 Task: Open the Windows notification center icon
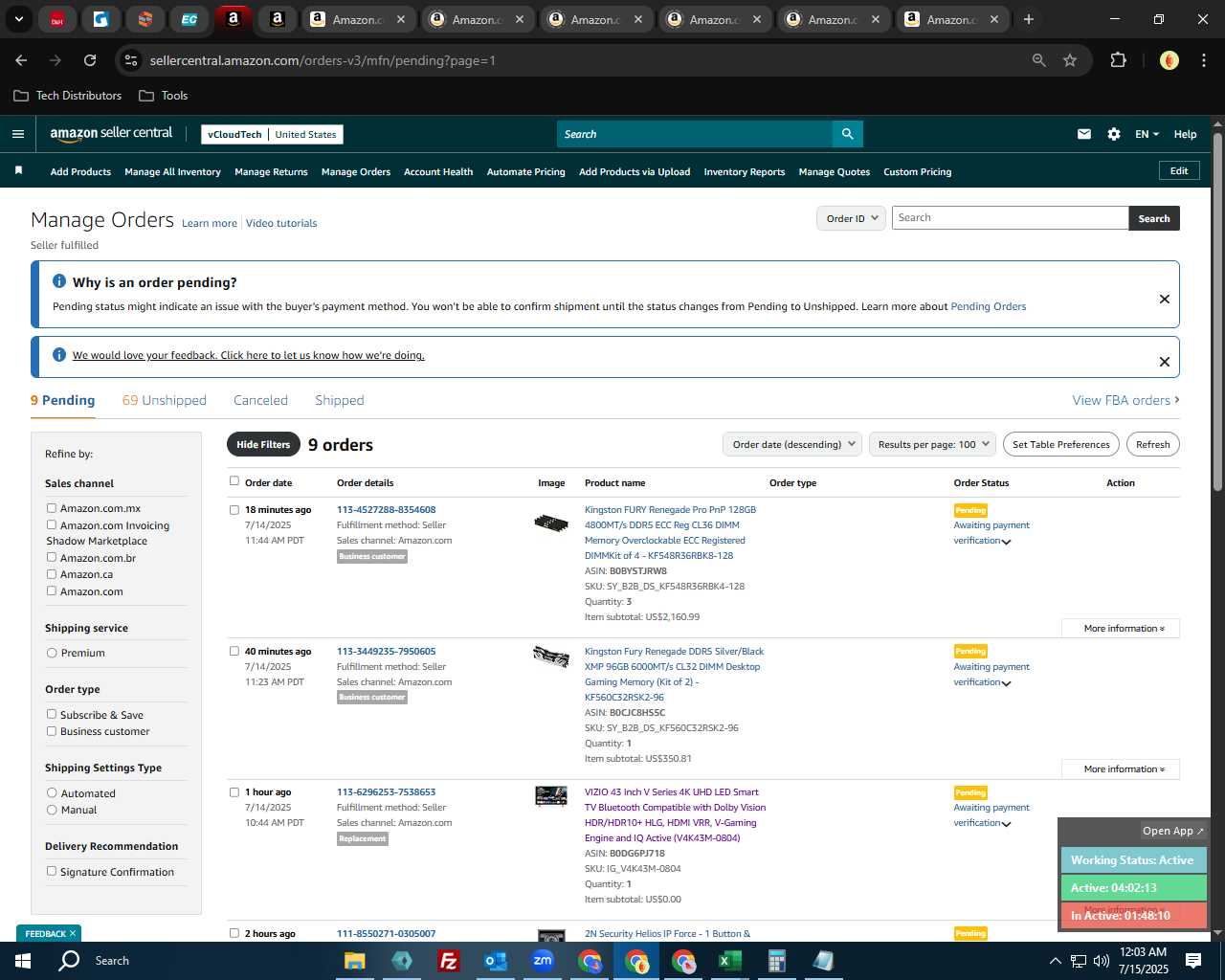click(1193, 961)
